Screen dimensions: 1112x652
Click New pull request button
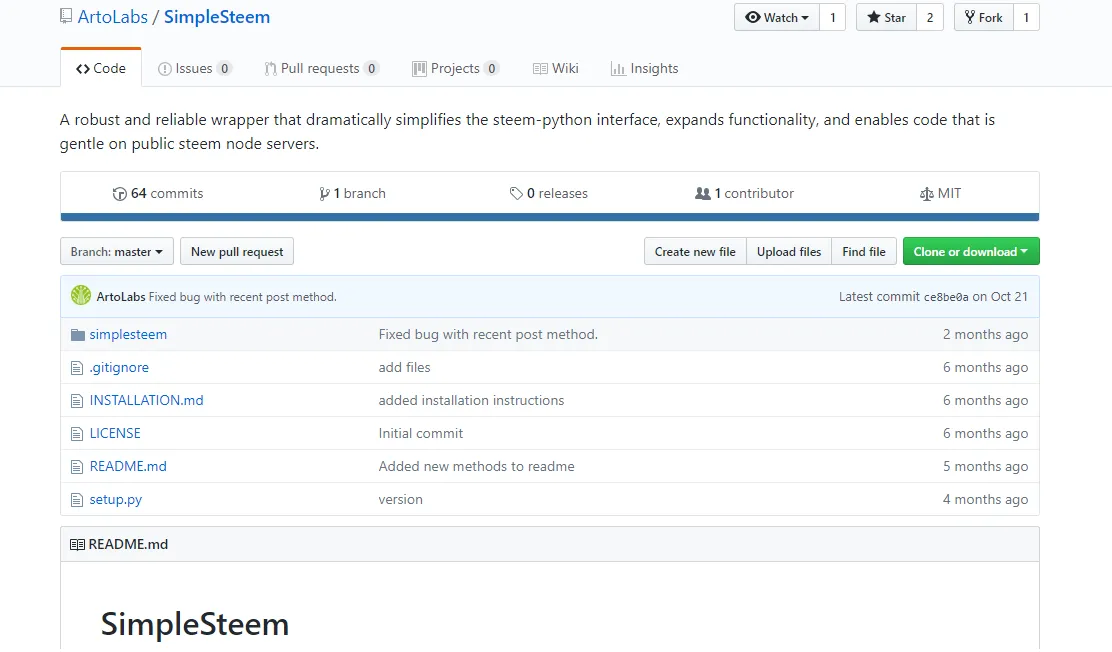237,251
